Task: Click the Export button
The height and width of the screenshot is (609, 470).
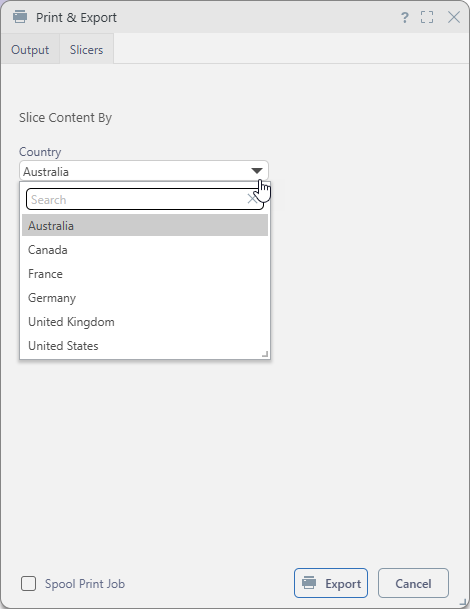Action: [x=331, y=583]
